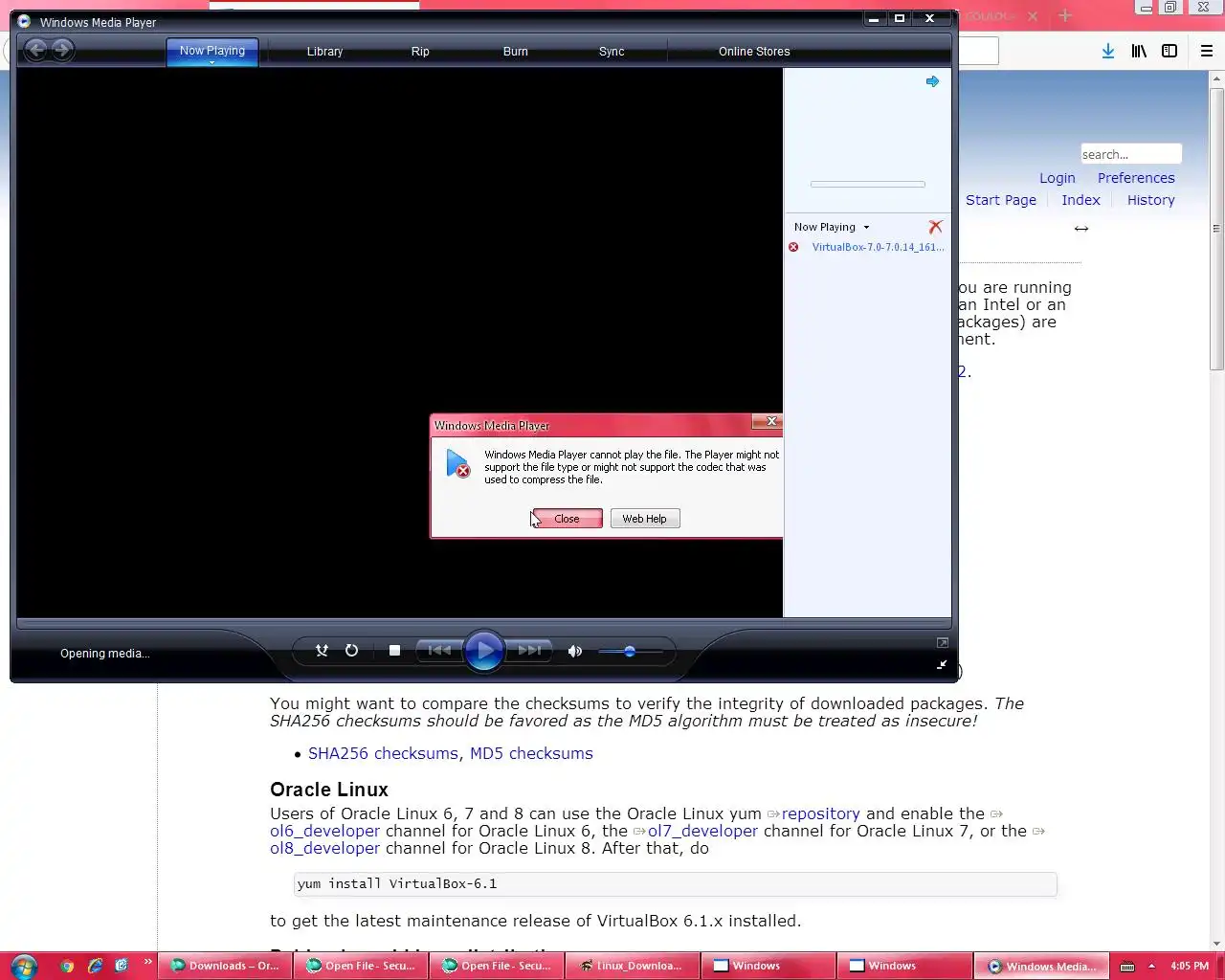The image size is (1225, 980).
Task: Close the error dialog with Close button
Action: click(x=567, y=519)
